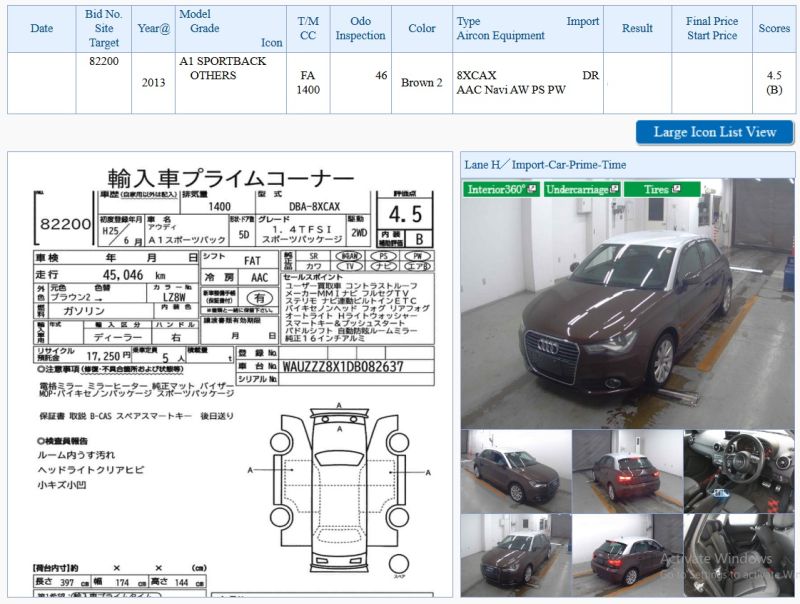The width and height of the screenshot is (800, 604).
Task: Click the FA 1400 transmission cell
Action: tap(308, 83)
